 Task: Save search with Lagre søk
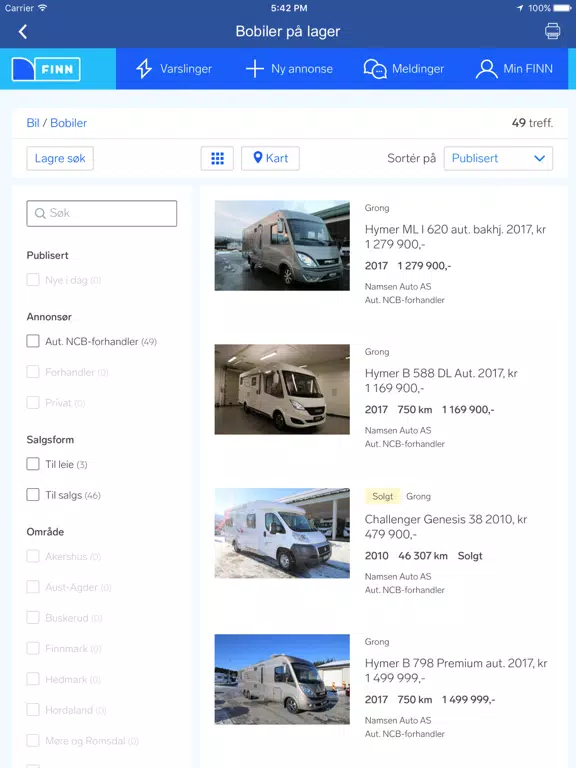pyautogui.click(x=60, y=158)
